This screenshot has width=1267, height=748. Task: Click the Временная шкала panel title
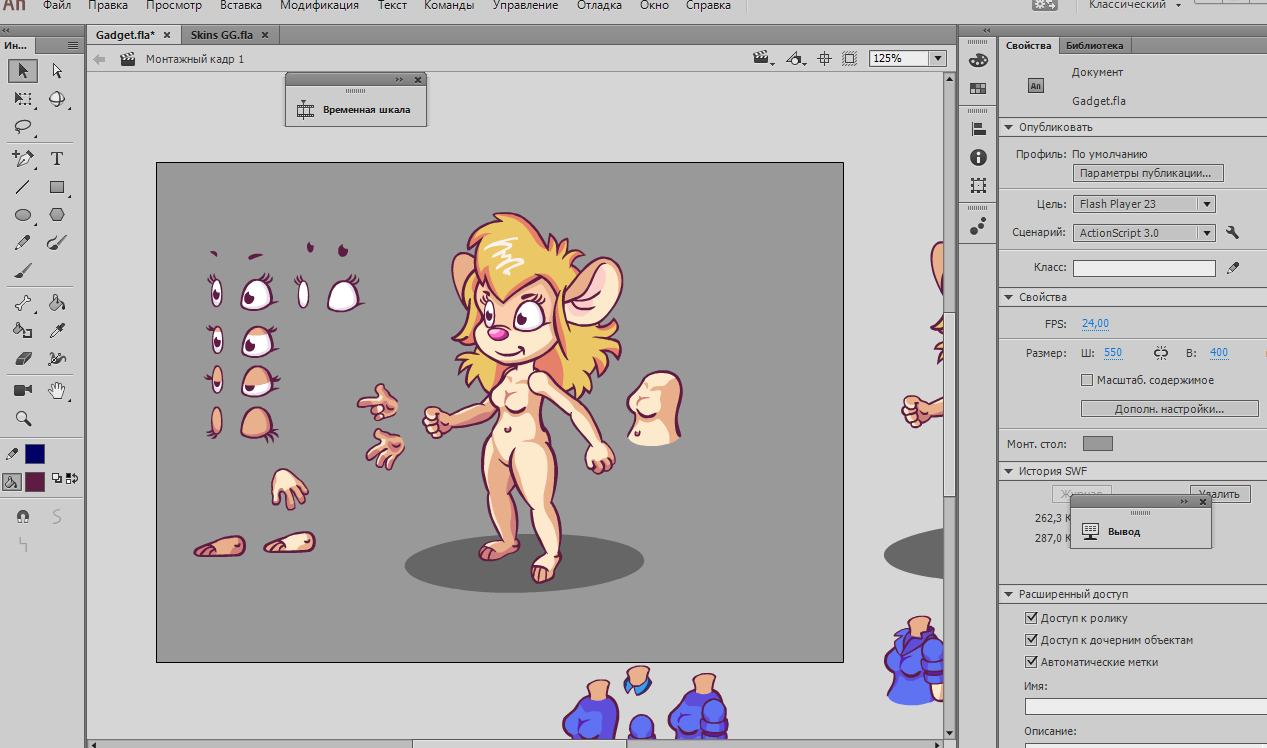tap(366, 110)
